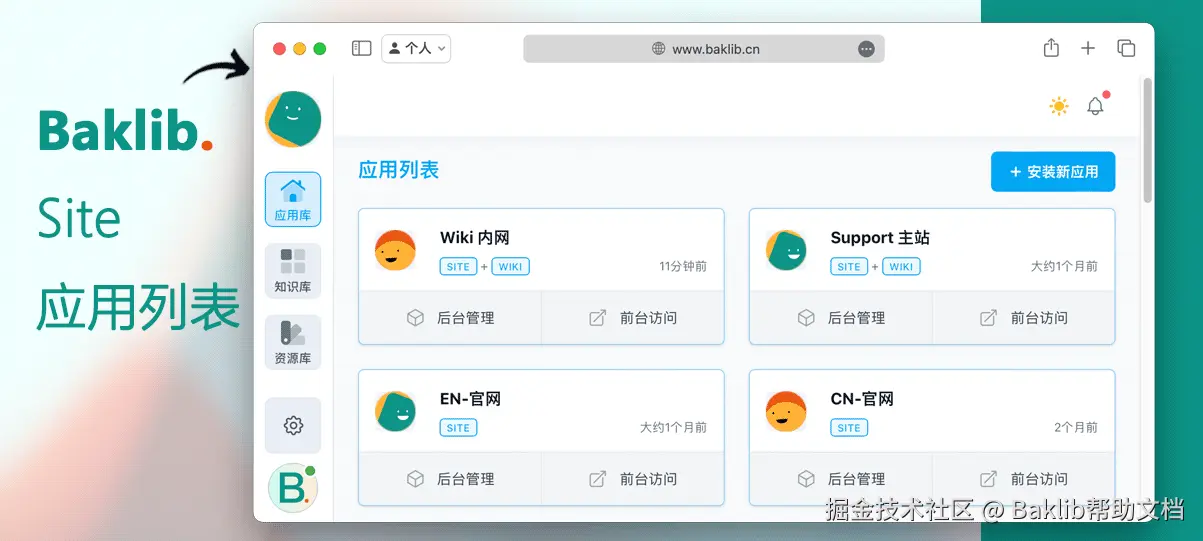Screen dimensions: 1203x541
Task: Click the 应用列表 page heading
Action: click(x=399, y=170)
